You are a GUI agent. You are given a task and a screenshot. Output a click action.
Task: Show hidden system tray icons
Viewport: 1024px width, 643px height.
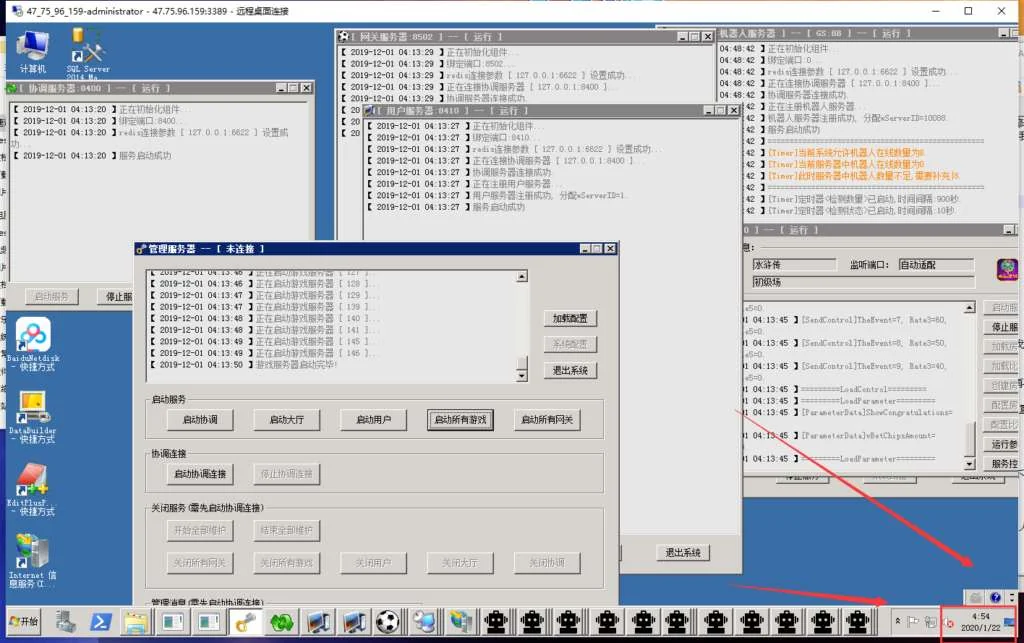point(897,622)
